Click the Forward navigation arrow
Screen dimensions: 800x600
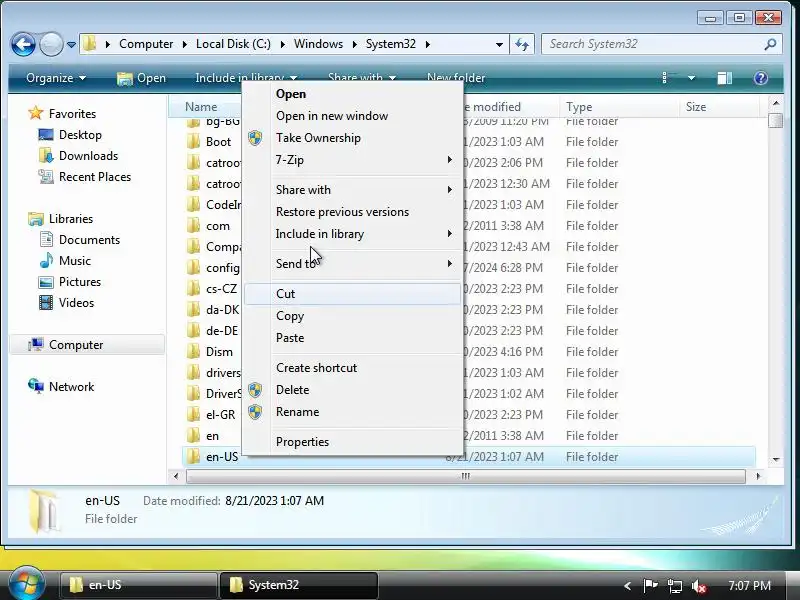tap(51, 44)
